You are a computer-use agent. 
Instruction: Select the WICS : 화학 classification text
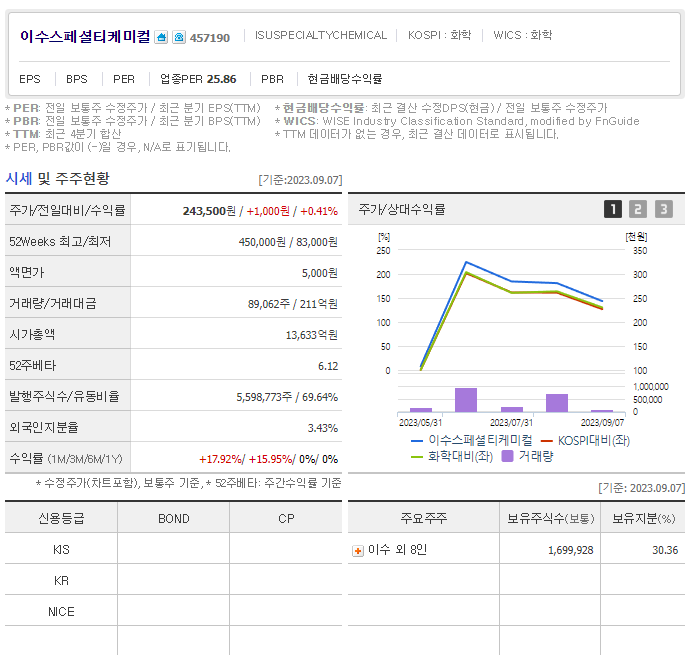tap(522, 35)
